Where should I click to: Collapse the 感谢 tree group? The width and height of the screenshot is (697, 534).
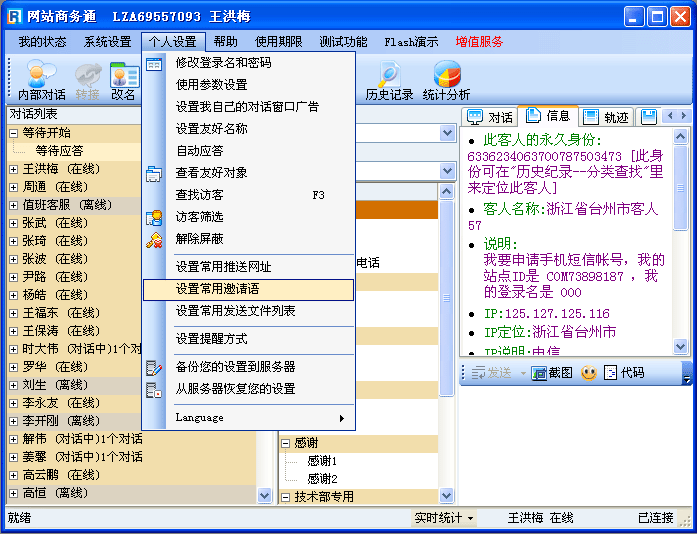pos(285,443)
